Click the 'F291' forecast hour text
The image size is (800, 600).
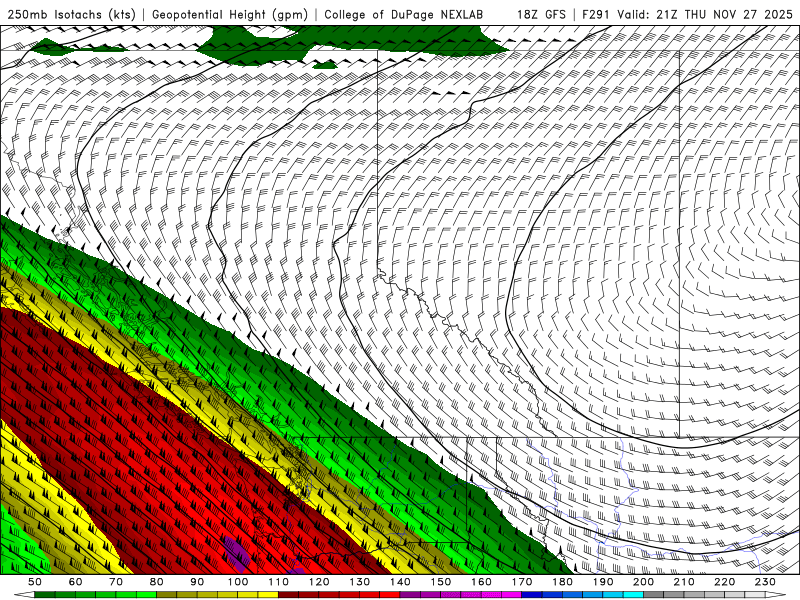(595, 15)
